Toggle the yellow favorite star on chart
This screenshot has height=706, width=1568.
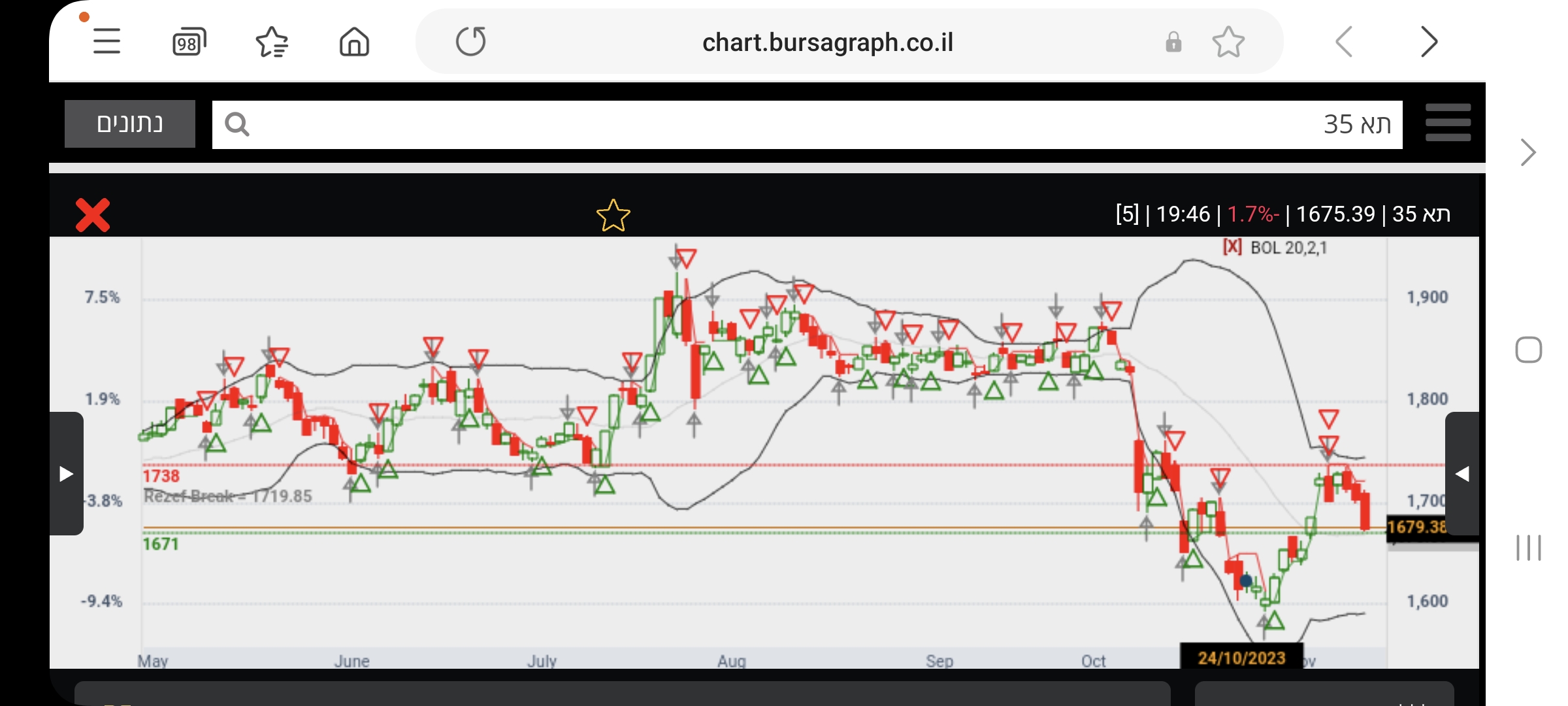613,216
